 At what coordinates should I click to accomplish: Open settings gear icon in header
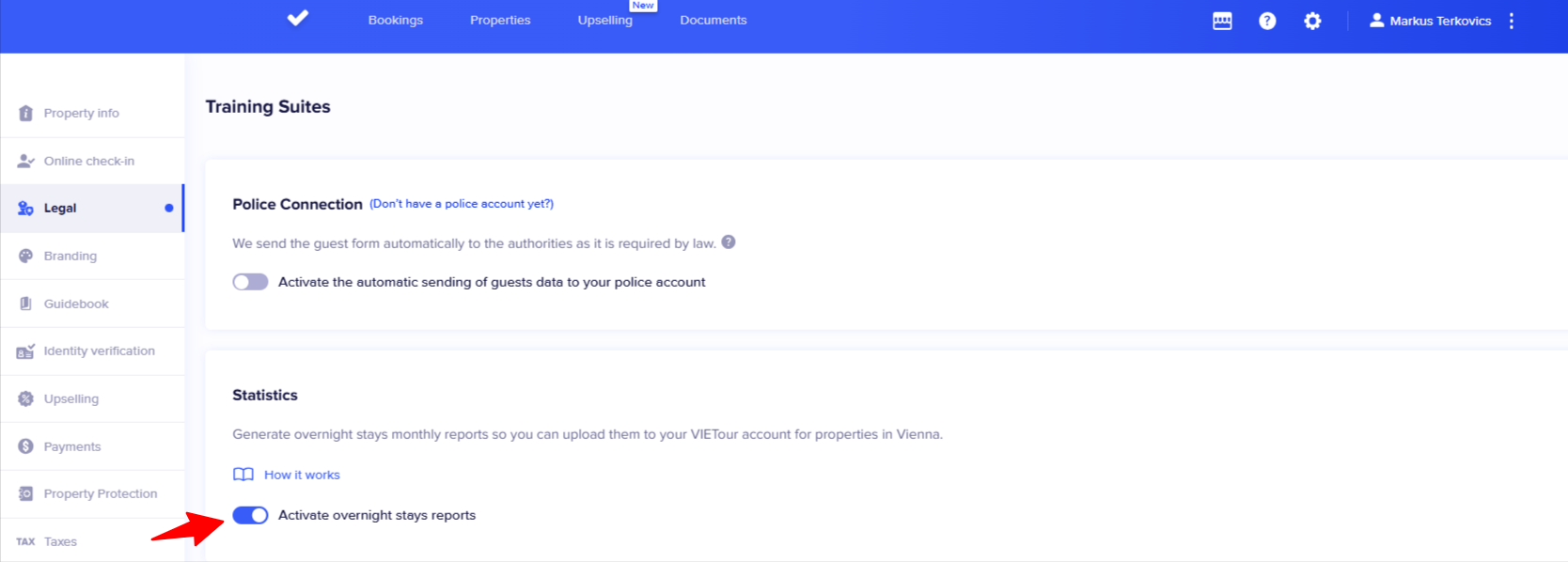[1312, 21]
